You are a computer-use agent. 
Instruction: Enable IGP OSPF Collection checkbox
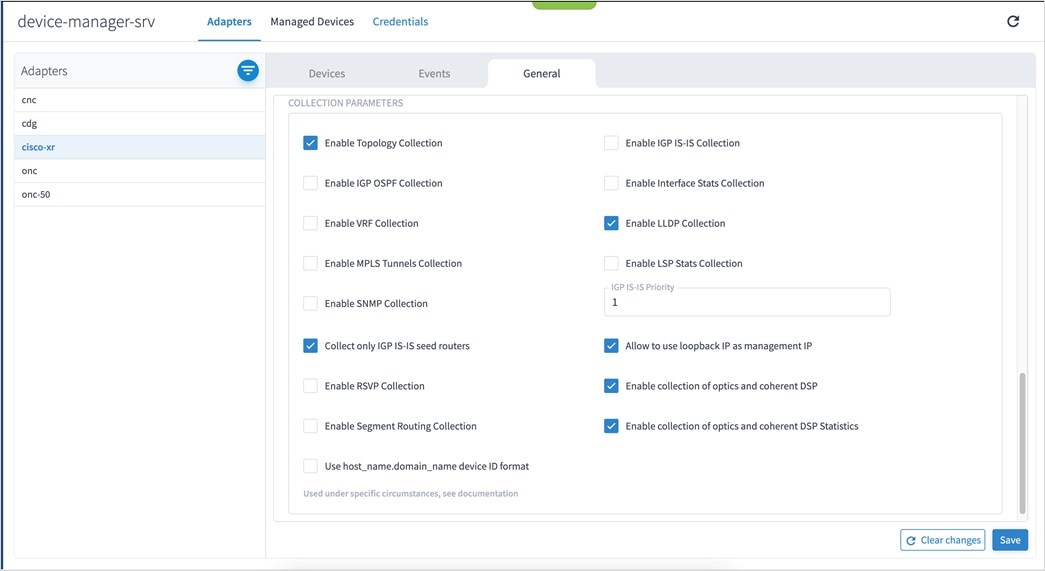coord(310,183)
